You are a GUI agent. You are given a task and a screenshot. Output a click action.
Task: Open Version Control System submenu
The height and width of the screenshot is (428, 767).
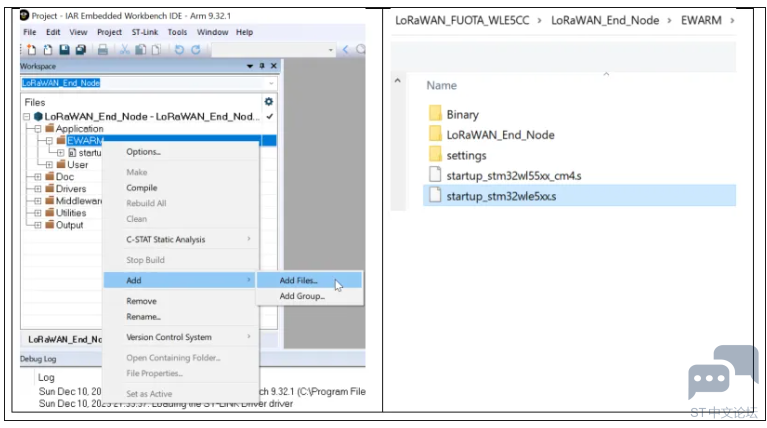(x=181, y=337)
